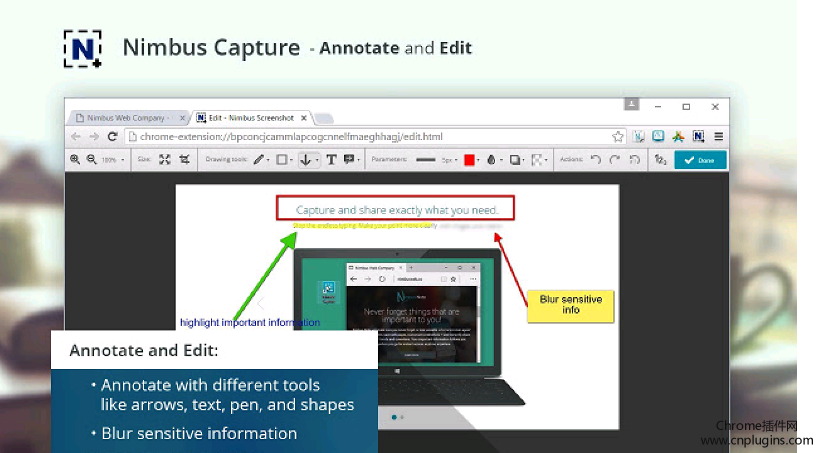The height and width of the screenshot is (453, 818).
Task: Select the crop tool in Size group
Action: [x=184, y=160]
